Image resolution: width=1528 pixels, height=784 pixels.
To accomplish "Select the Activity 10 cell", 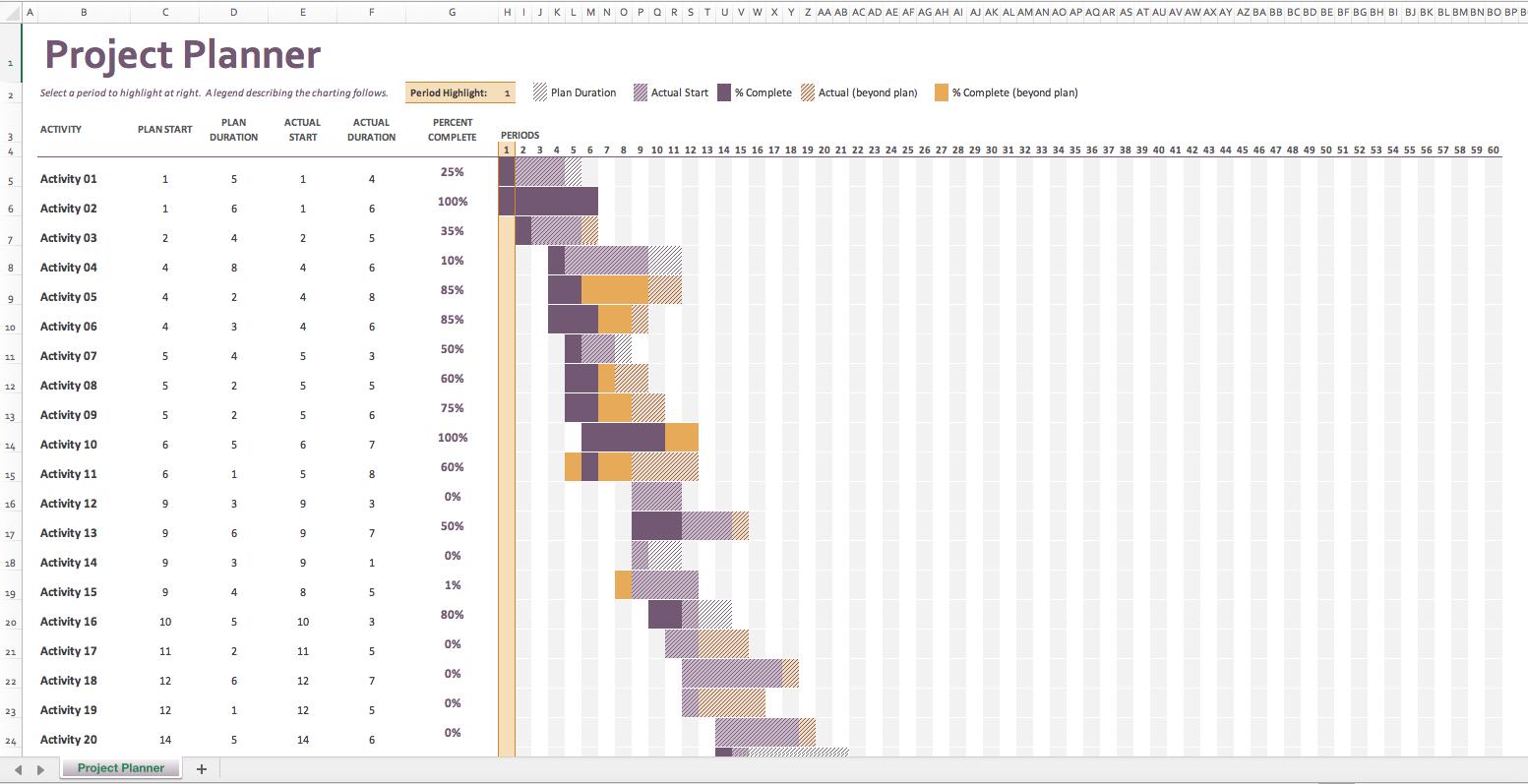I will pos(68,444).
